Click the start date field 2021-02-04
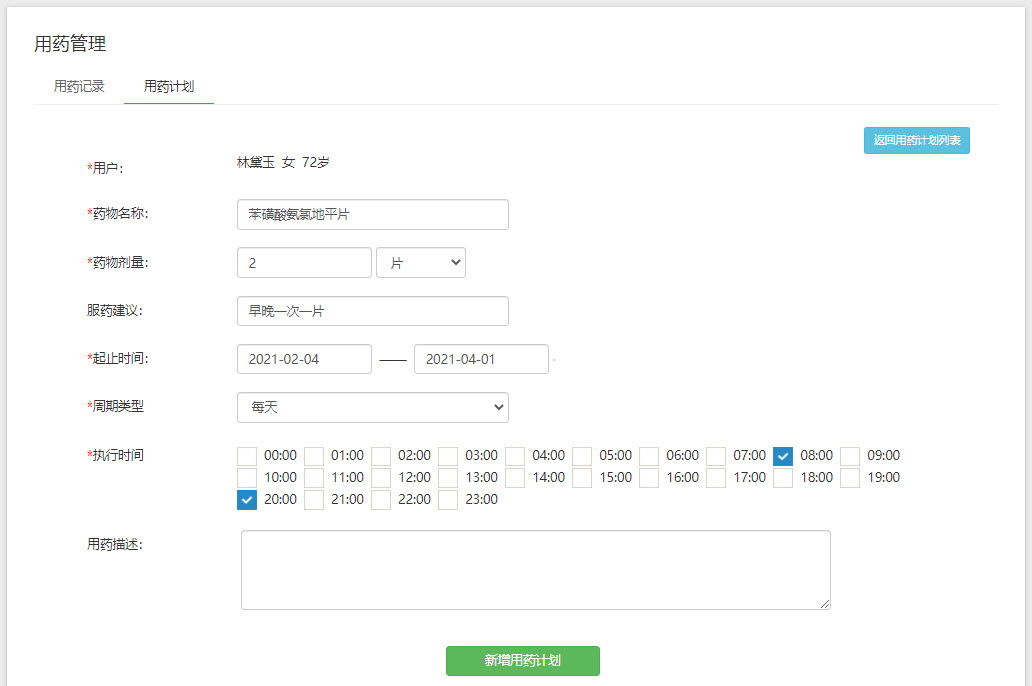1032x686 pixels. (303, 358)
